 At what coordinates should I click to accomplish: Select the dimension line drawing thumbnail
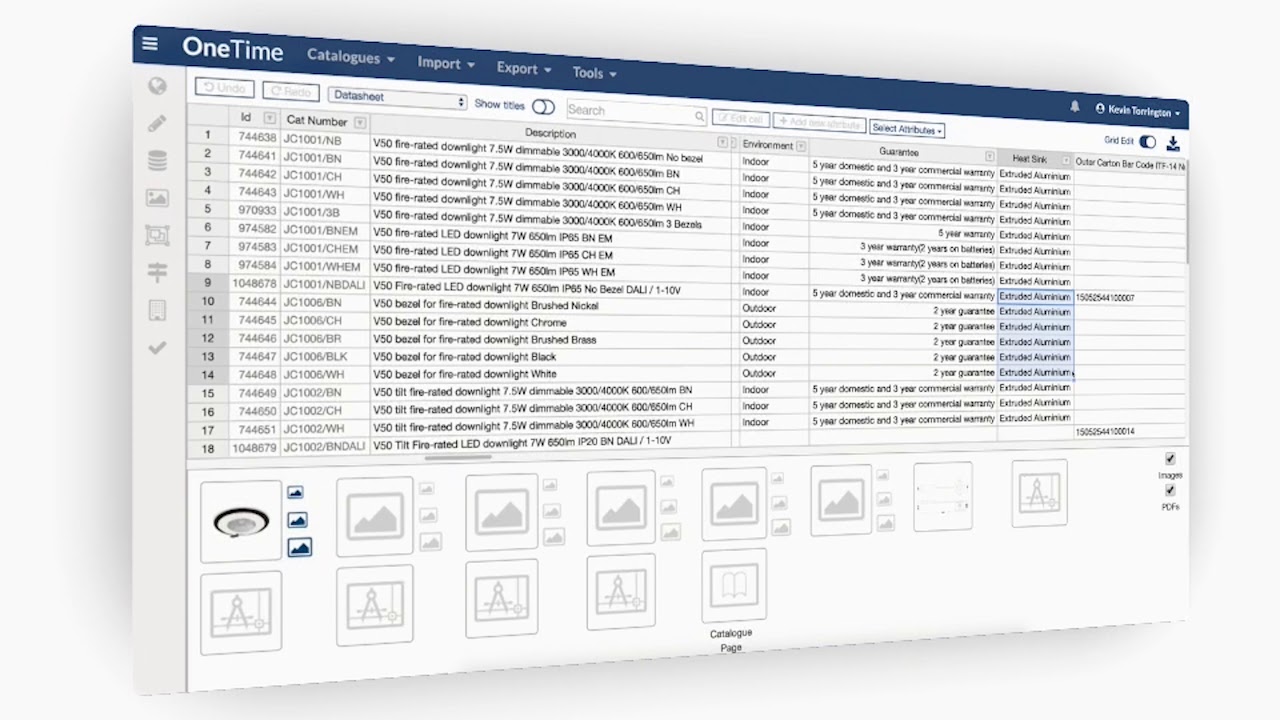point(942,495)
